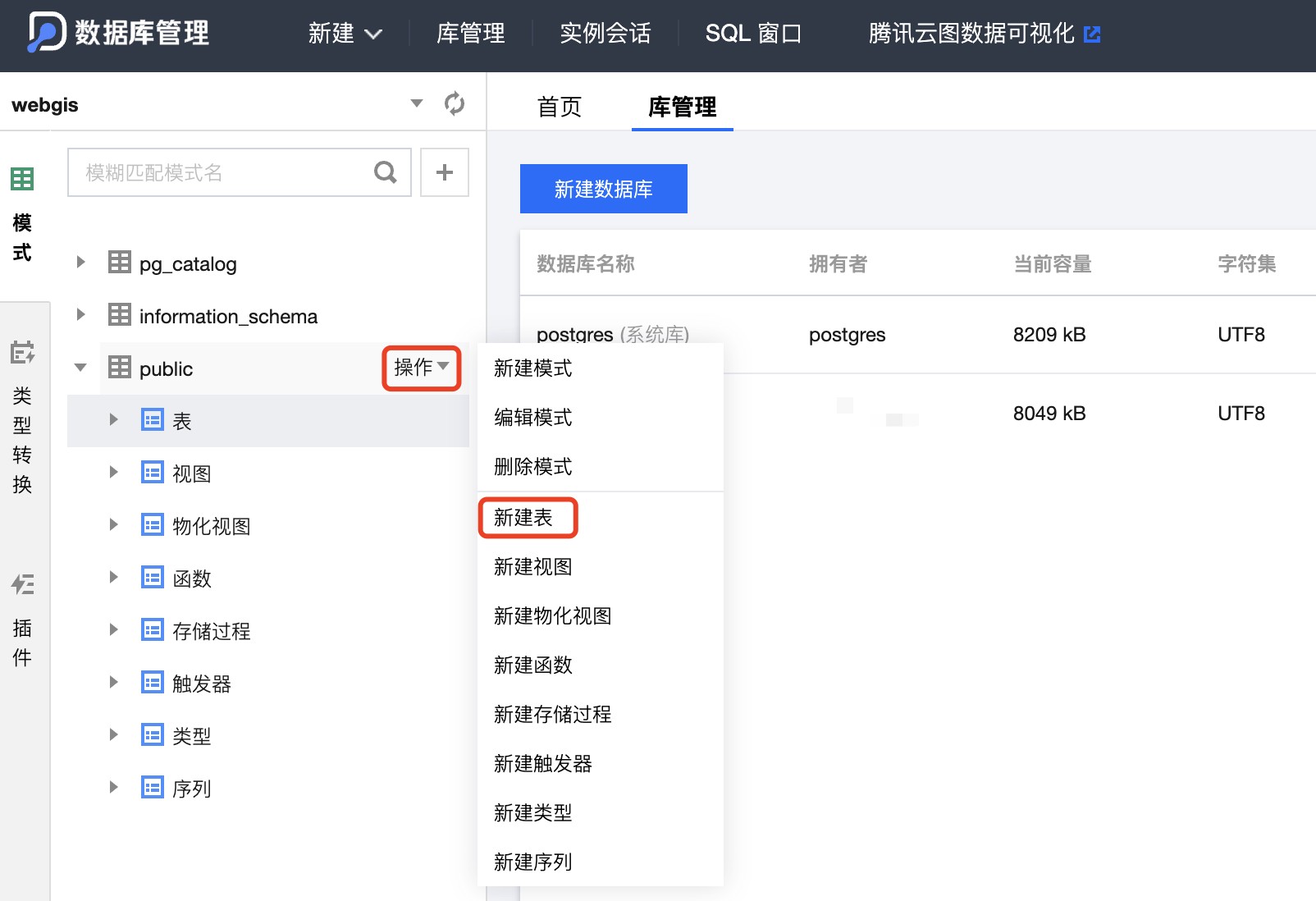Focus the 模糊匹配模式名 search field
Viewport: 1316px width, 901px height.
click(240, 172)
